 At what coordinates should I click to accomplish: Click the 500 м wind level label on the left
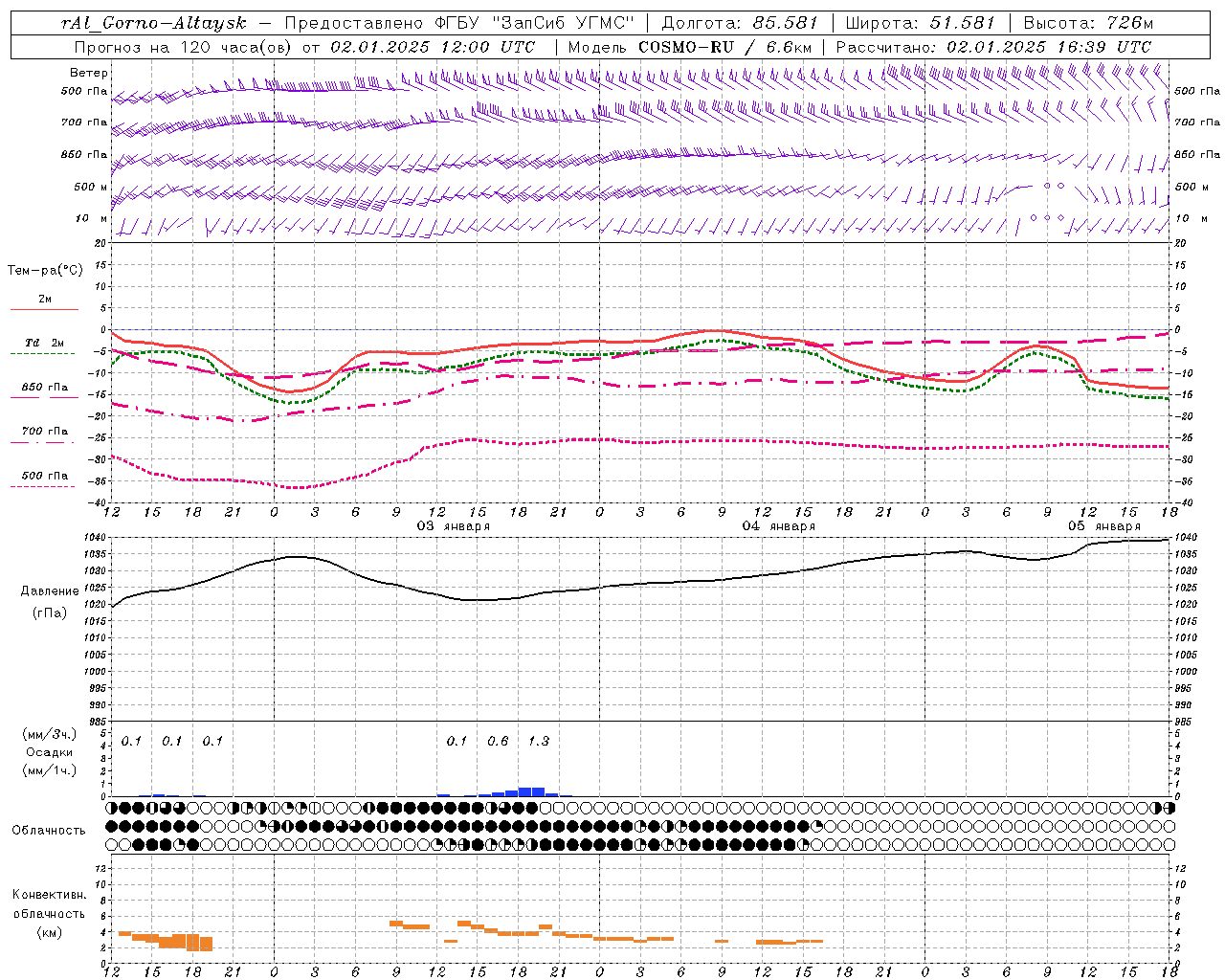coord(91,187)
